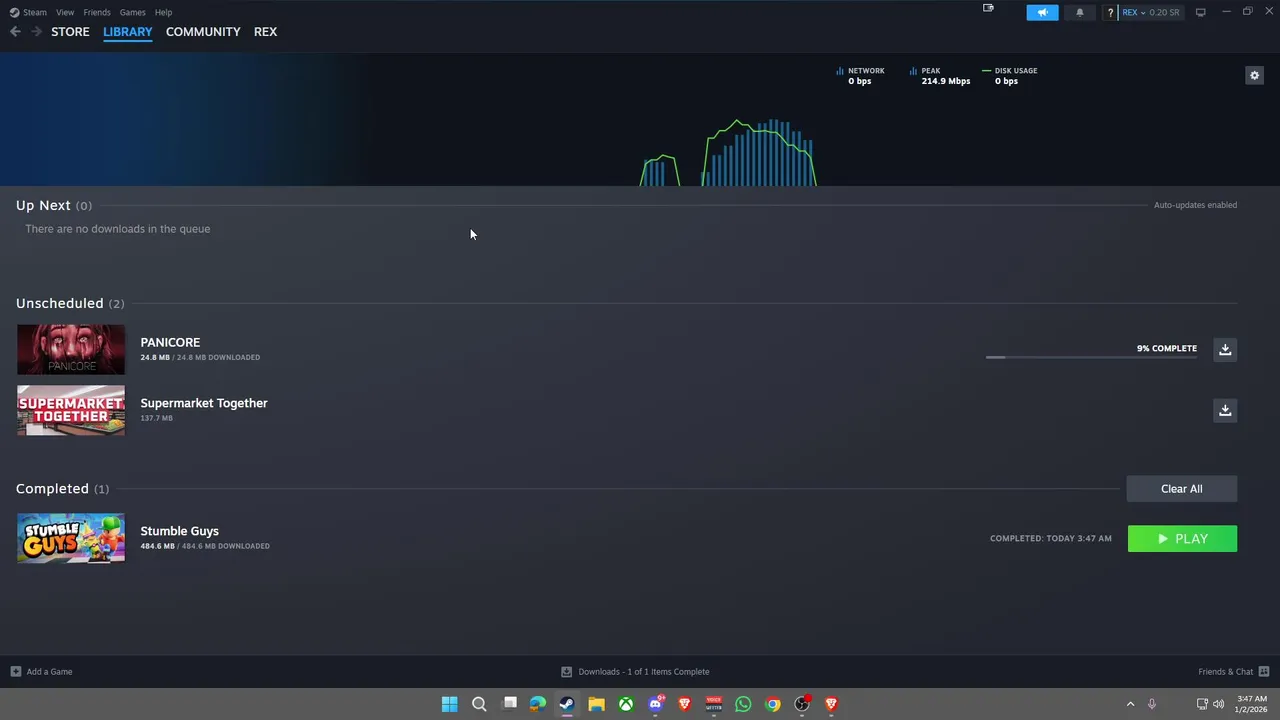Screen dimensions: 1280x720
Task: Click the PEAK 214.9 Mbps stat
Action: tap(940, 76)
